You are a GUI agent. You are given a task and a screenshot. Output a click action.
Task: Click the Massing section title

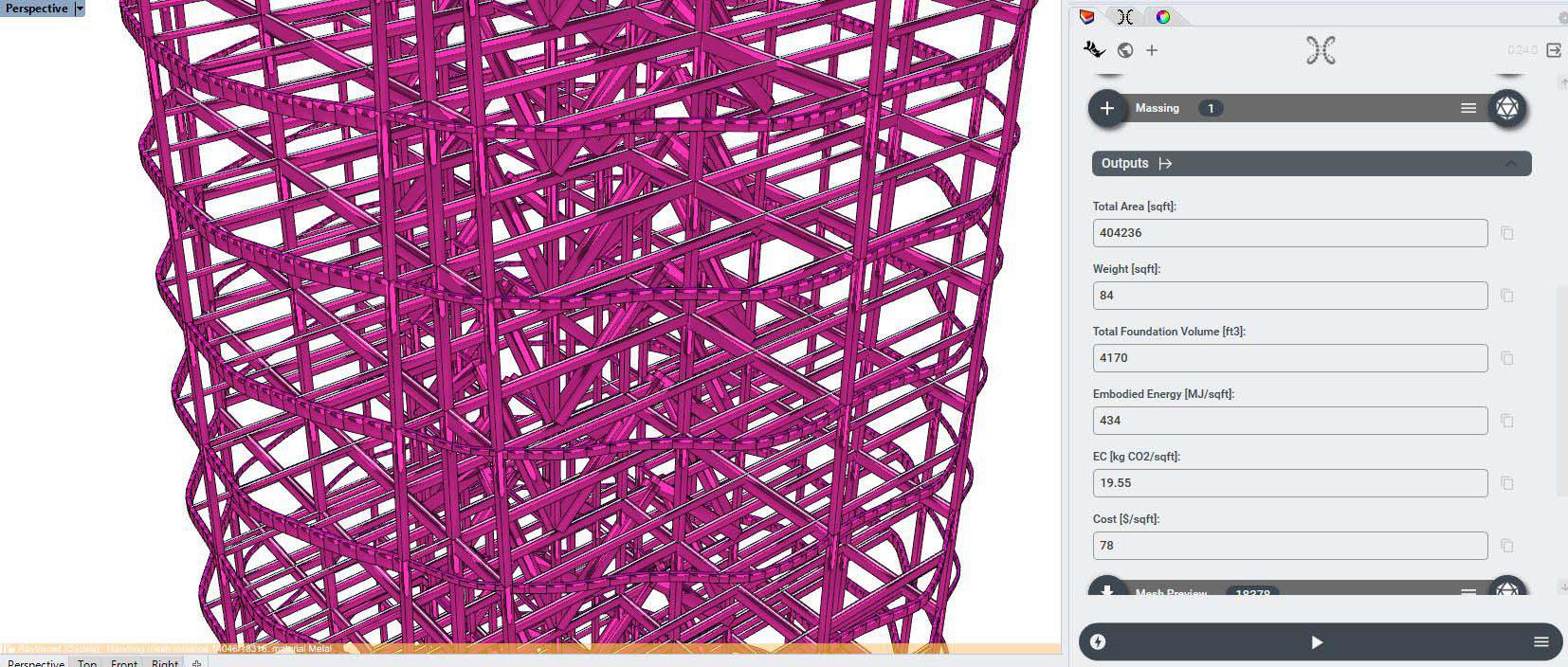1158,108
